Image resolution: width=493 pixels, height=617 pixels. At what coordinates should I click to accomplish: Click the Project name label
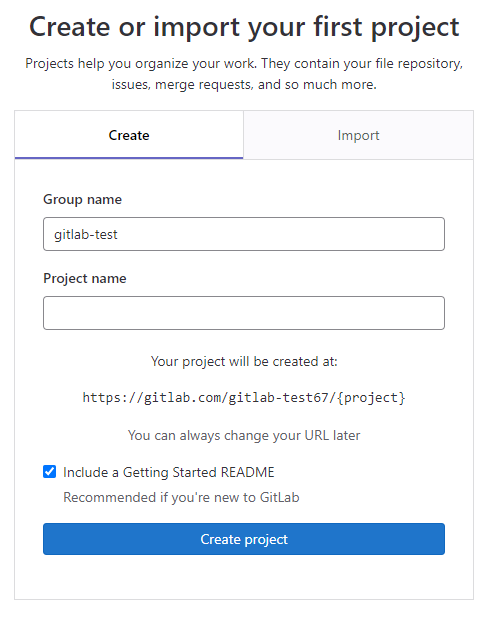click(85, 279)
